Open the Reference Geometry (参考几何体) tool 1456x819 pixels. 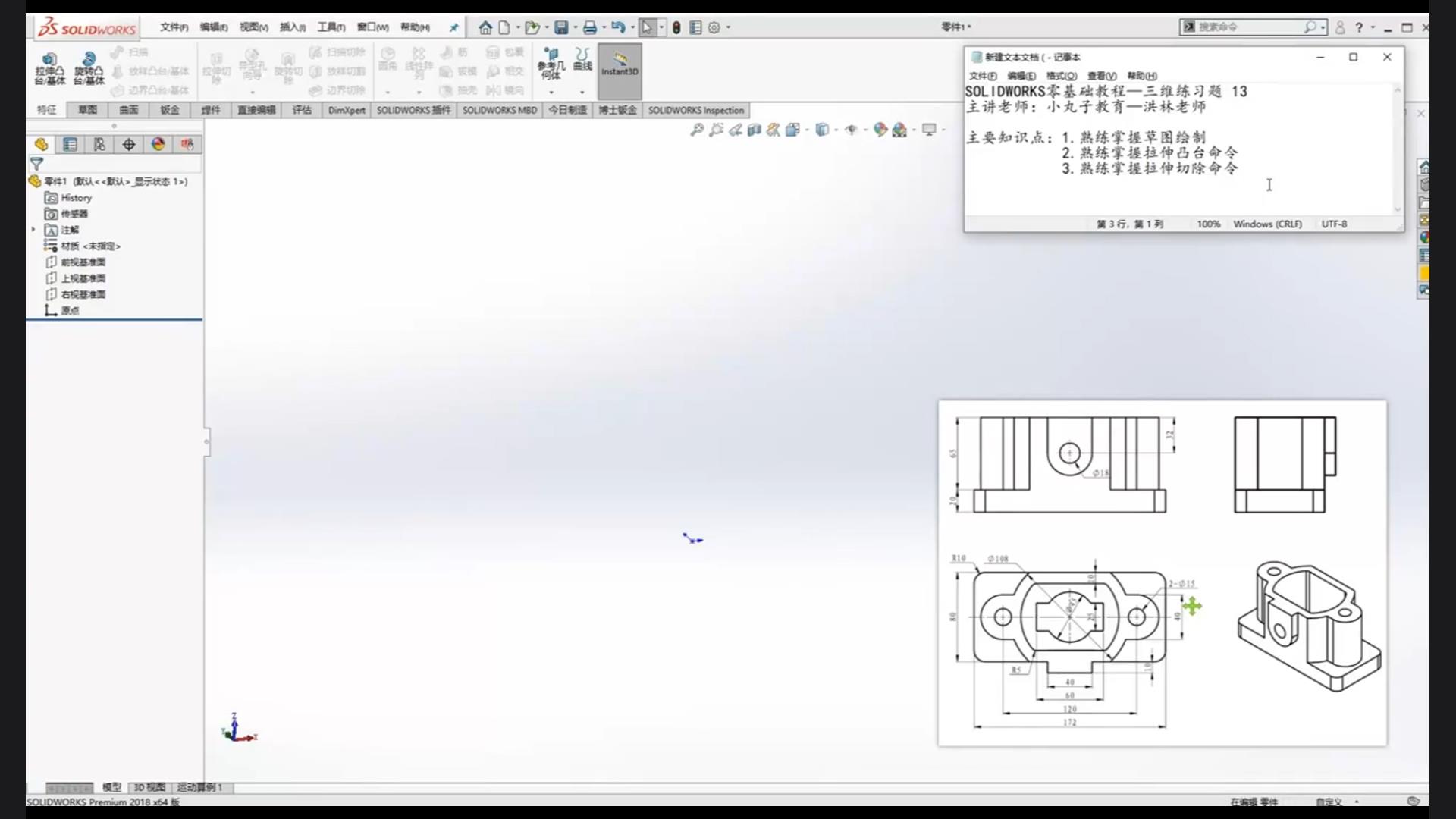point(551,64)
